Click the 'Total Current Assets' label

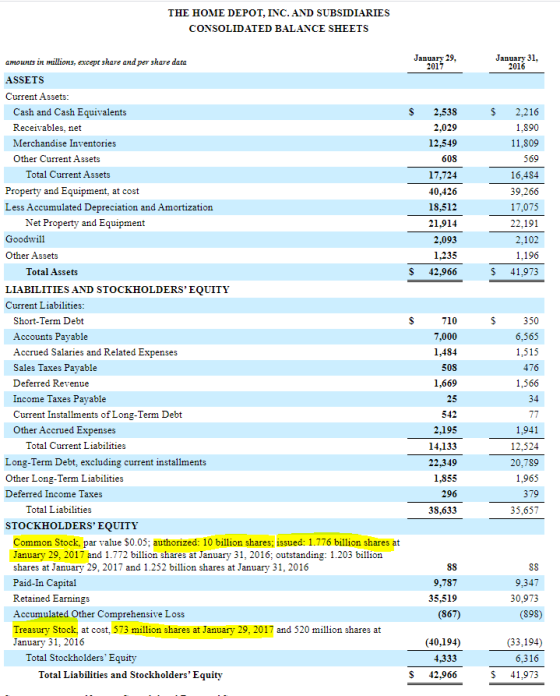coord(68,174)
